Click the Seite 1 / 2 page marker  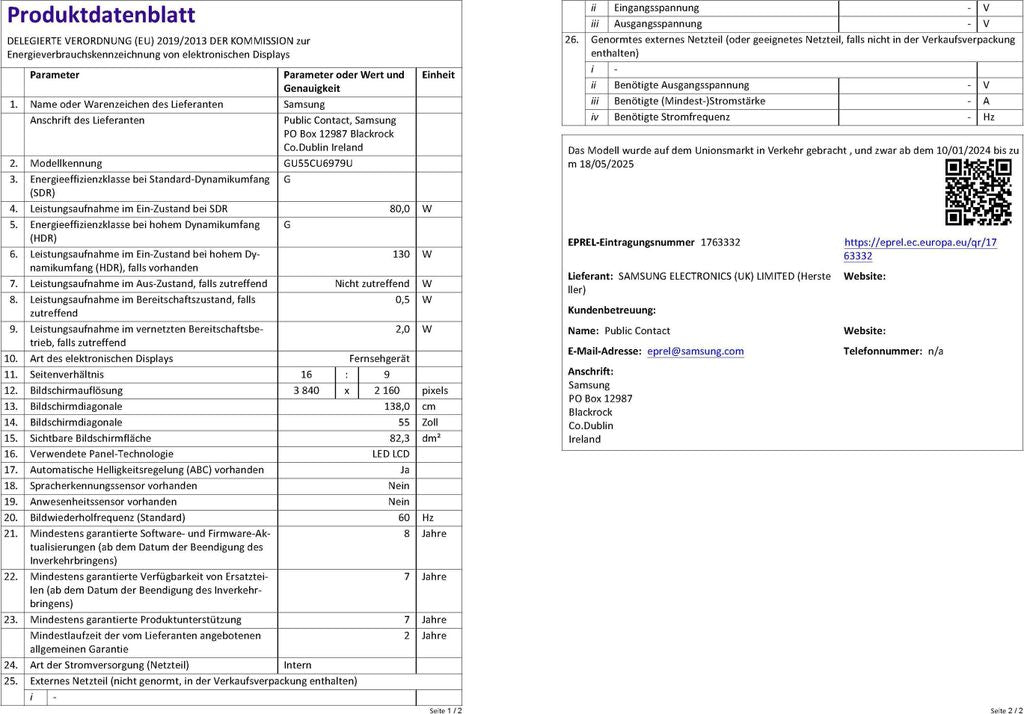click(x=445, y=710)
